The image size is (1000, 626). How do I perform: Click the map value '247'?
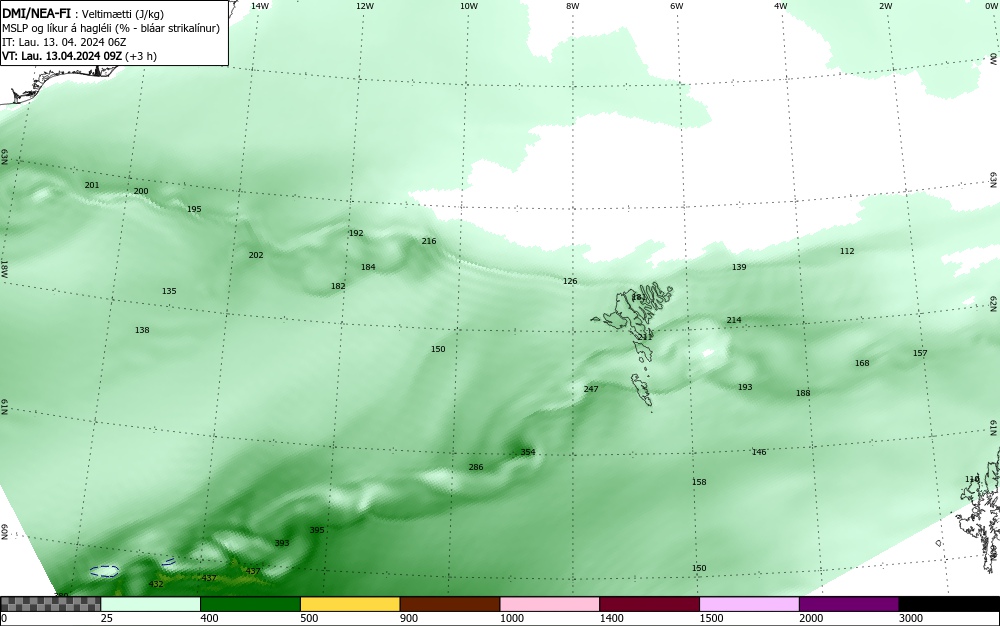point(591,388)
